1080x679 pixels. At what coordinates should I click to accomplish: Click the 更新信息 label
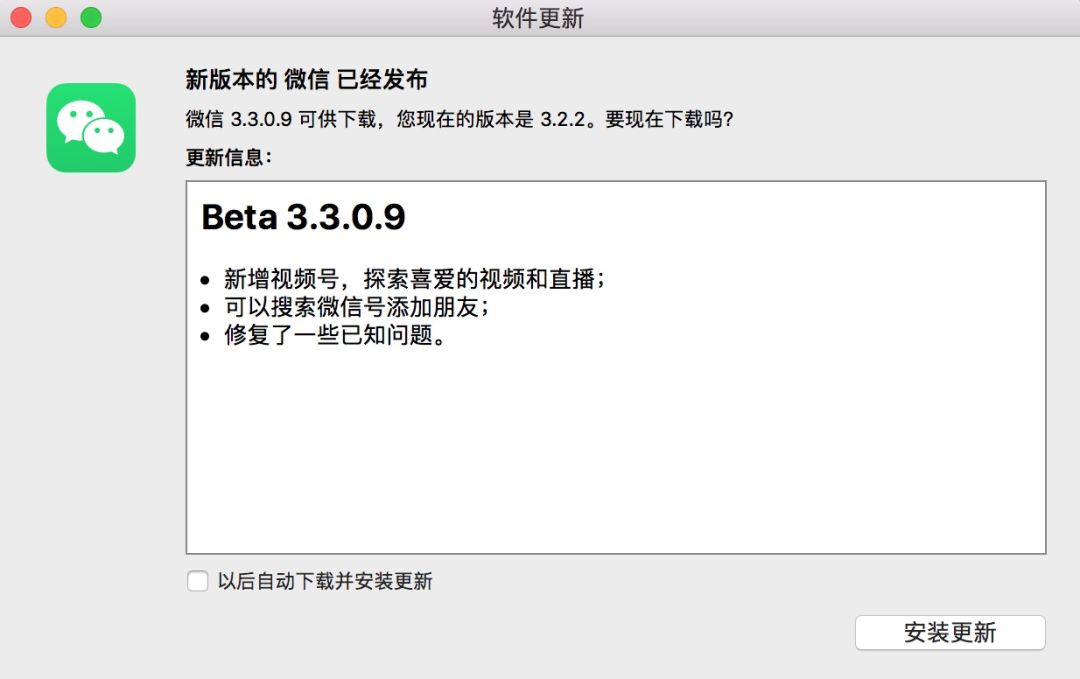click(x=229, y=158)
